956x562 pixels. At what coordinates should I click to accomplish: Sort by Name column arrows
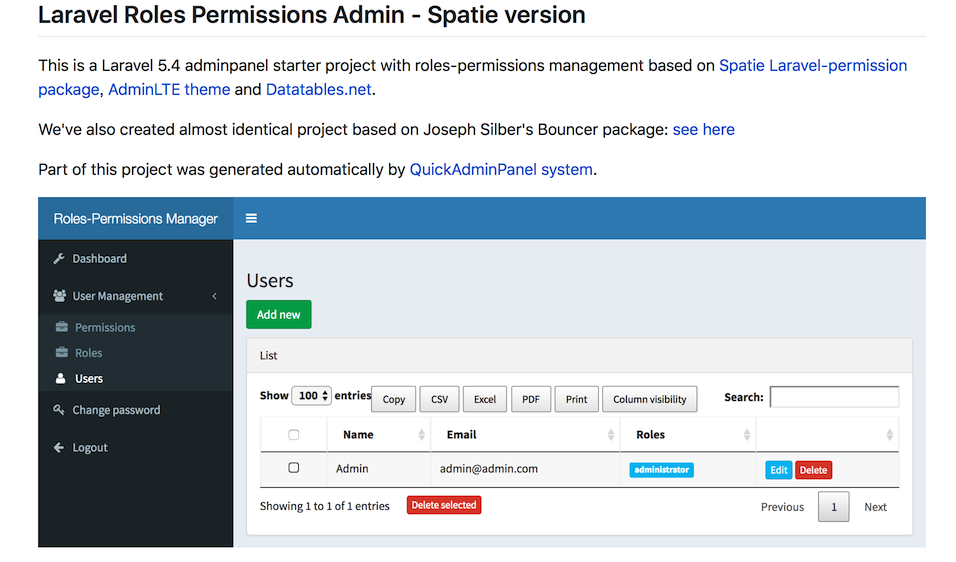point(421,435)
